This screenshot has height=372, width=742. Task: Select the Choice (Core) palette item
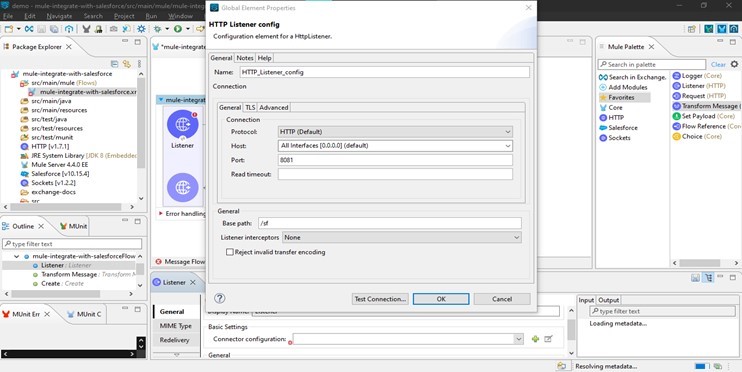[x=697, y=136]
